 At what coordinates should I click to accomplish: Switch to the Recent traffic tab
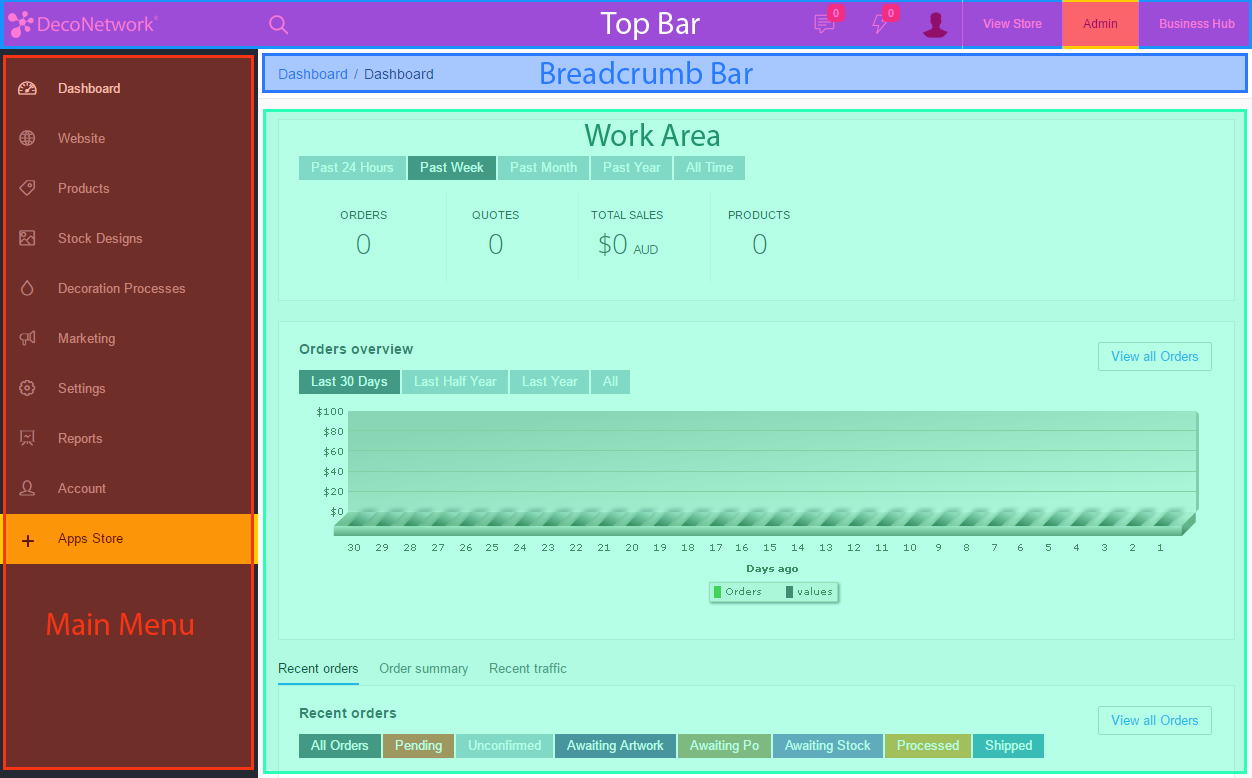click(x=527, y=668)
